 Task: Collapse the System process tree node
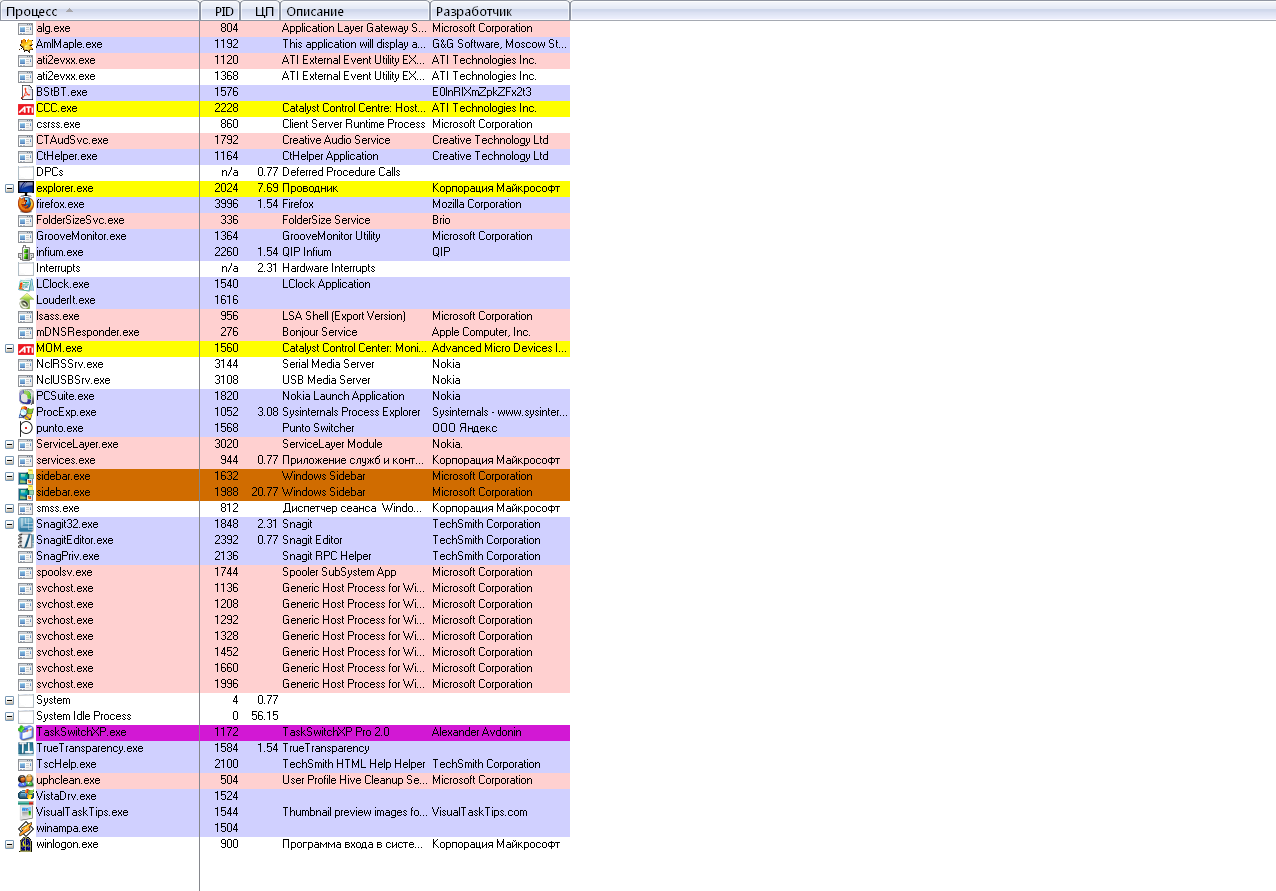[x=10, y=700]
